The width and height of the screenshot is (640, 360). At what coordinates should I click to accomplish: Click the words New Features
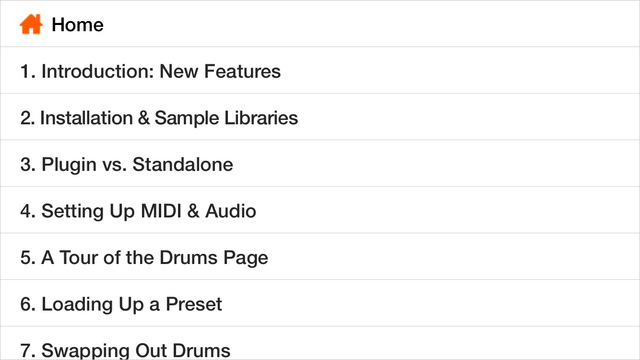tap(220, 71)
